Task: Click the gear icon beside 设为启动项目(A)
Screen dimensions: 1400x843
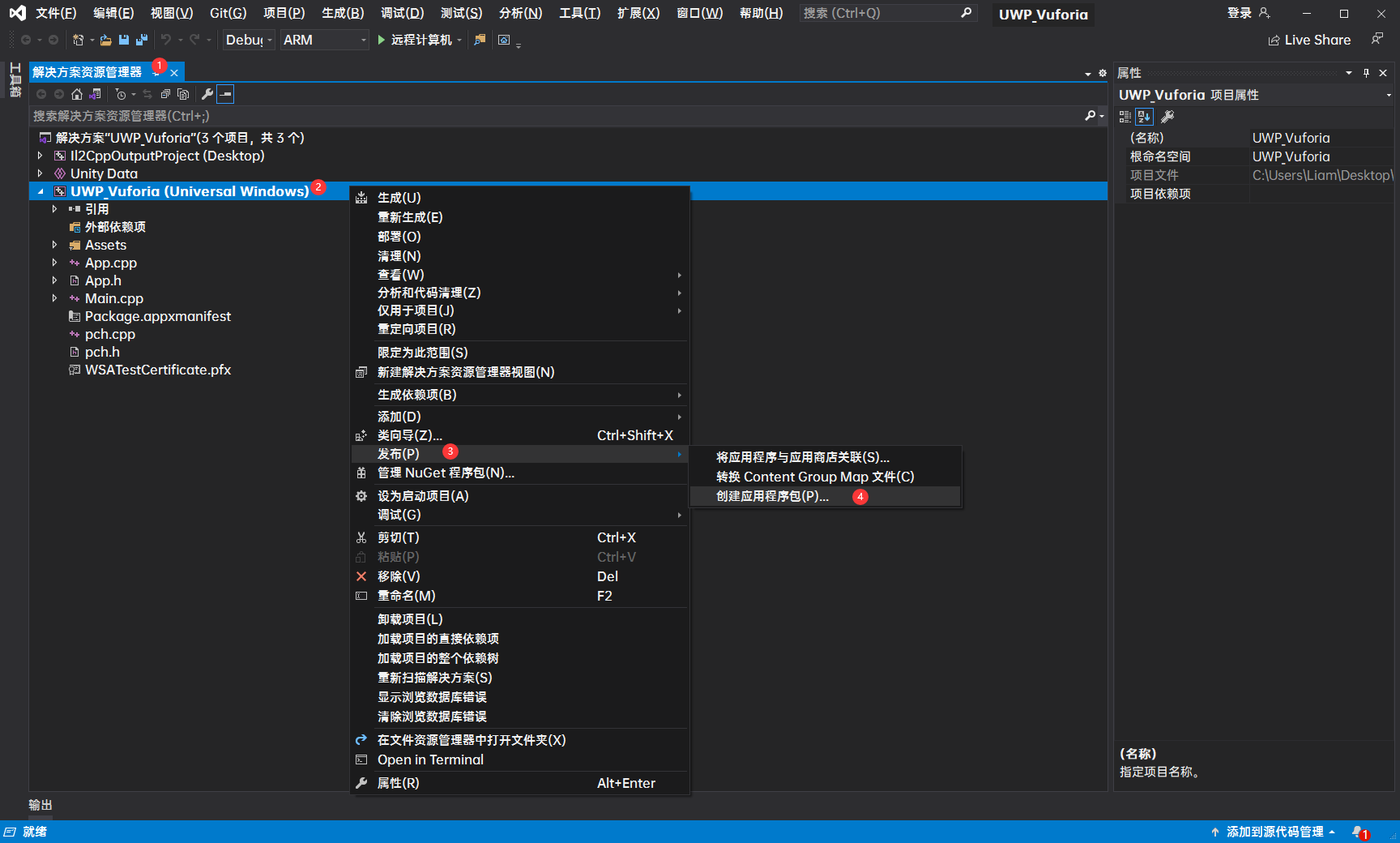Action: pos(361,496)
